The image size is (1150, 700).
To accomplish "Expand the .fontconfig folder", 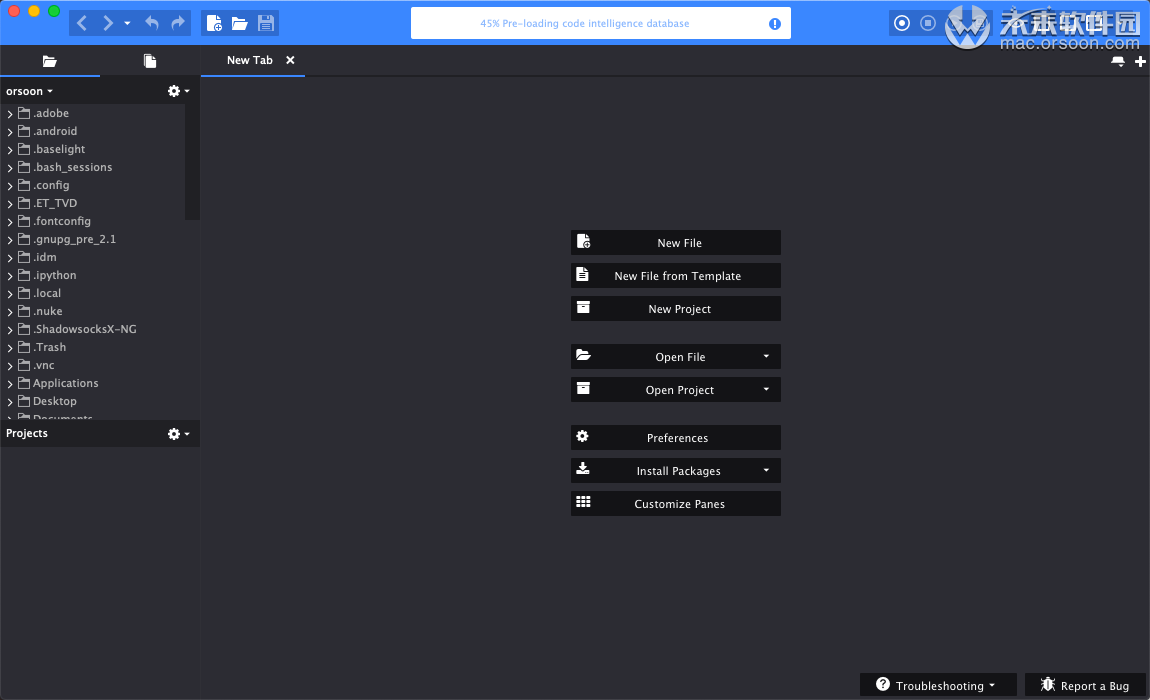I will 10,222.
